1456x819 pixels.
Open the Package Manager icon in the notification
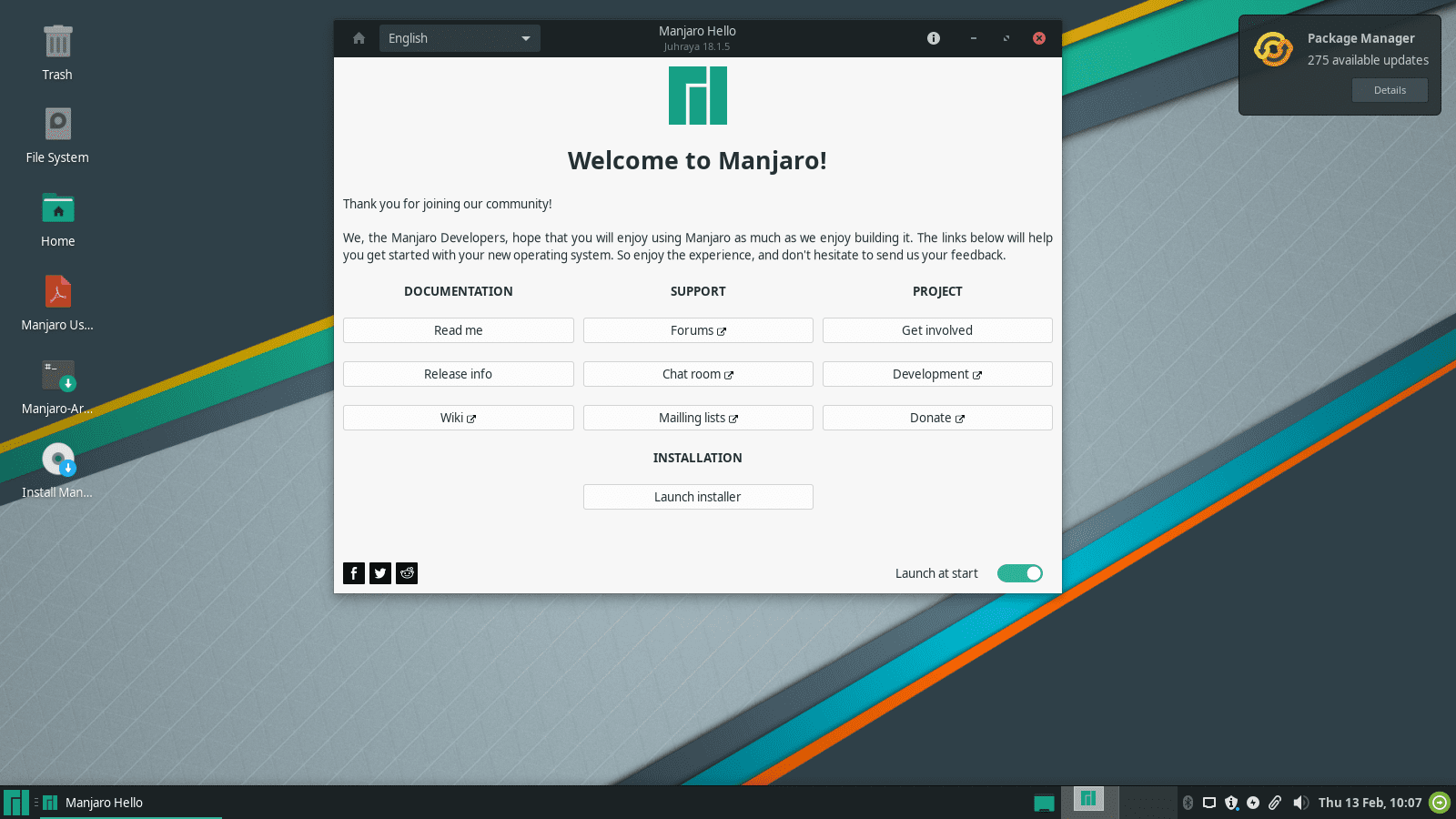point(1273,50)
